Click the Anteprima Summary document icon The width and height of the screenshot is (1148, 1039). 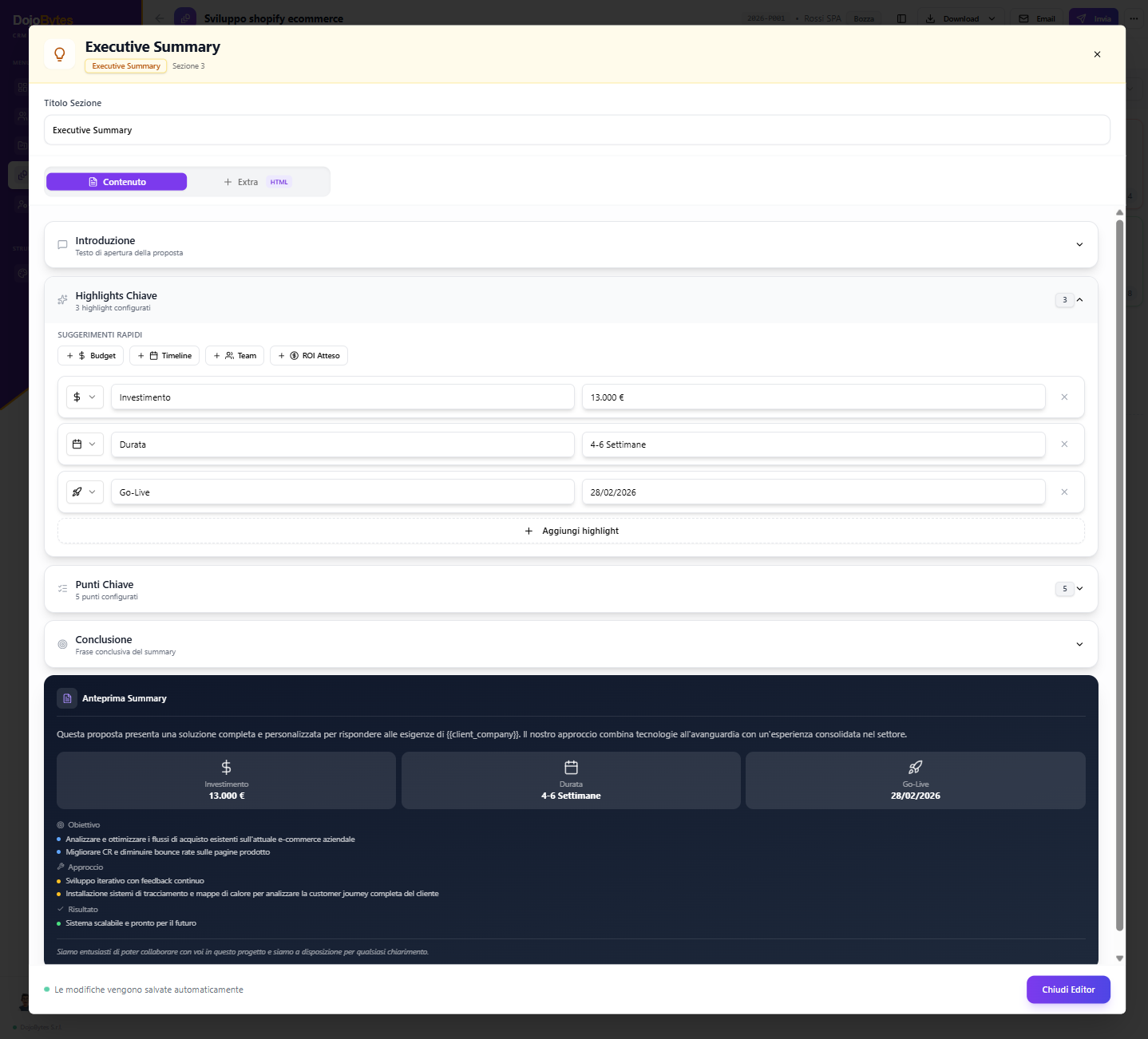coord(67,698)
